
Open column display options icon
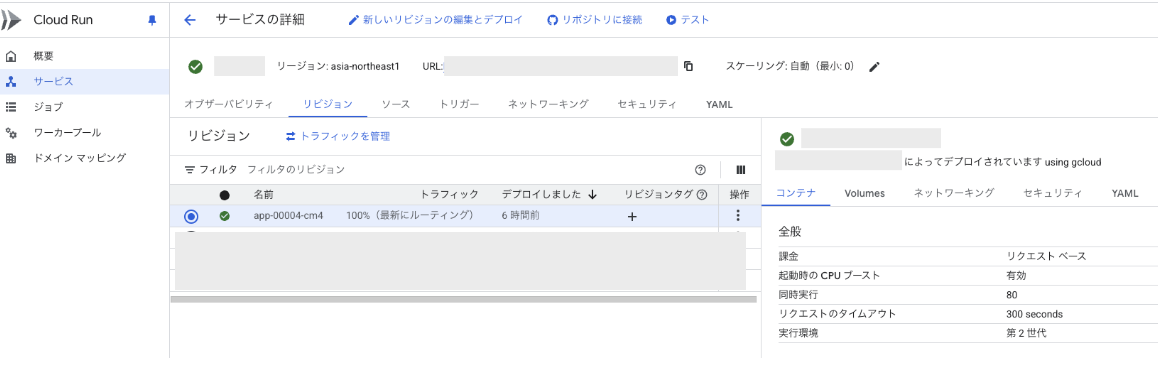point(741,170)
